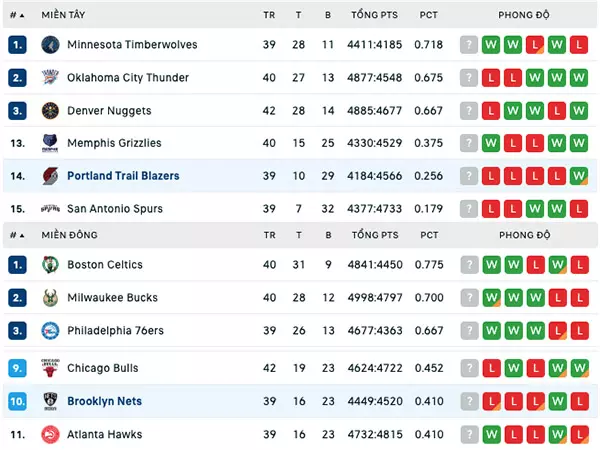Click the Minnesota Timberwolves team logo

pyautogui.click(x=50, y=45)
